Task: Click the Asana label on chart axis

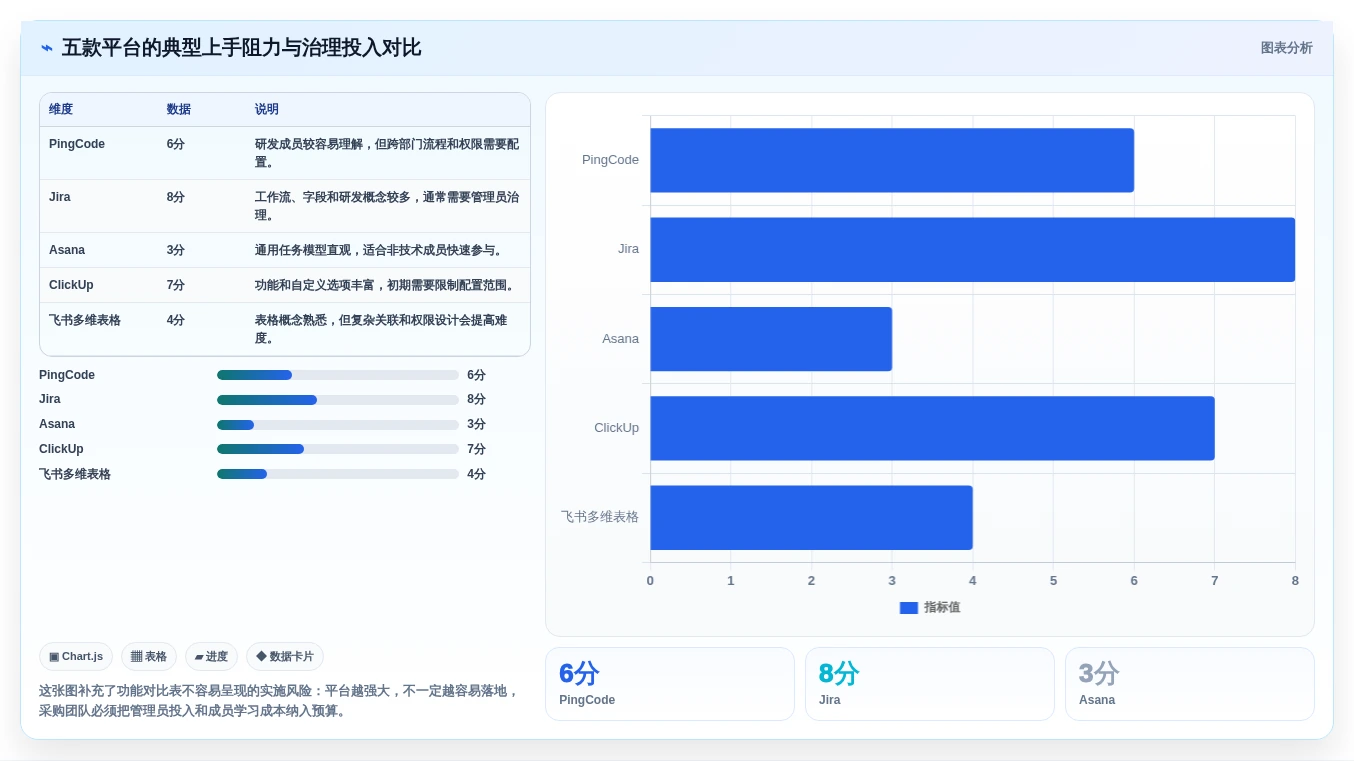Action: click(620, 339)
